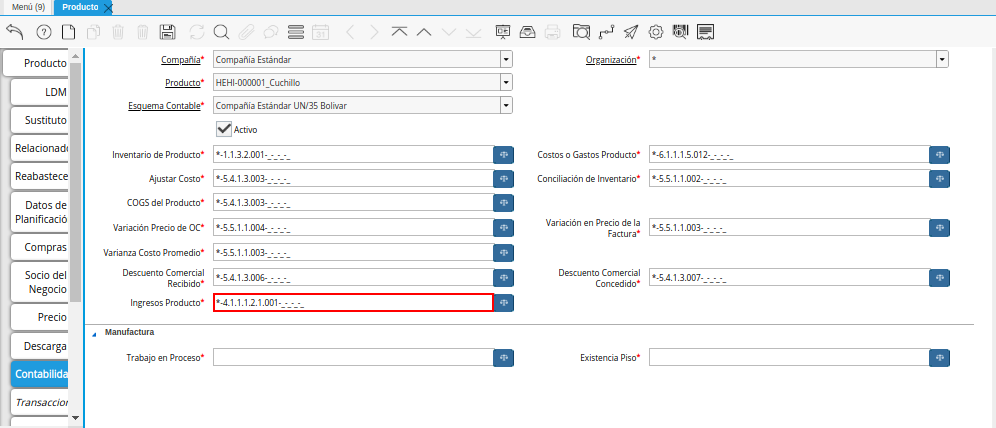Open the Help question-mark icon
The height and width of the screenshot is (428, 996).
coord(44,32)
